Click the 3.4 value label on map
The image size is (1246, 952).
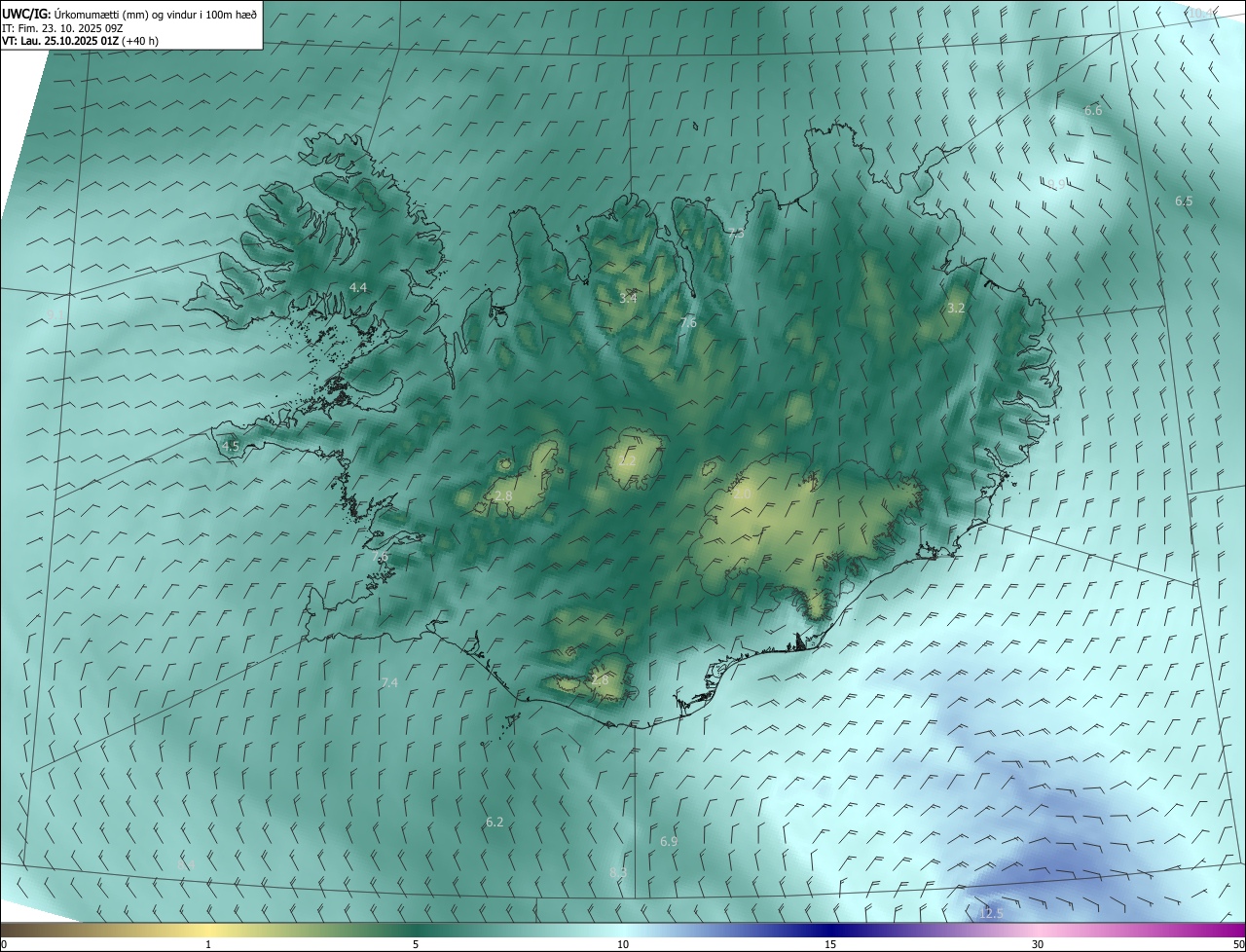pyautogui.click(x=628, y=299)
